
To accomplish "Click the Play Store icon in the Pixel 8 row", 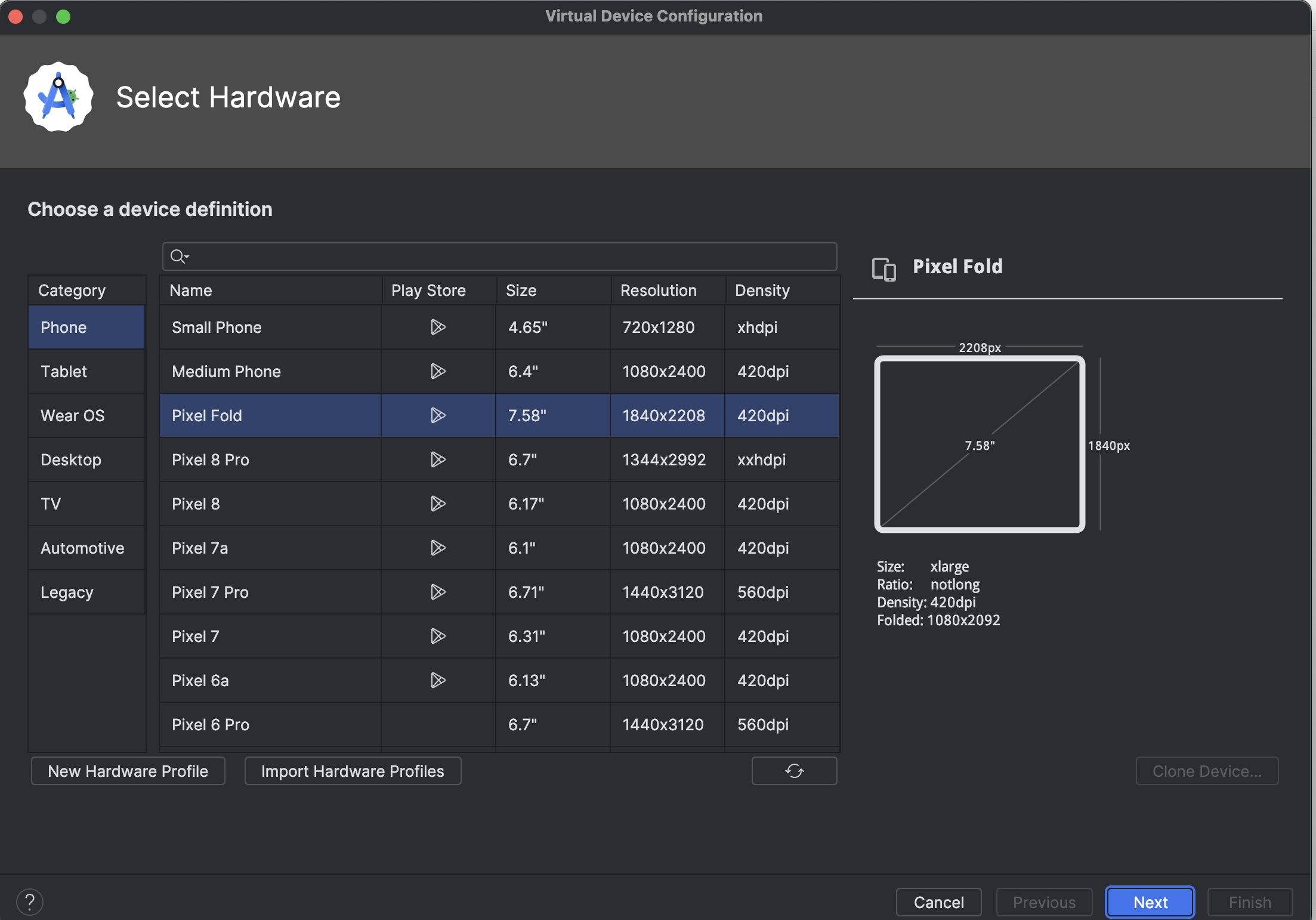I will (x=438, y=504).
